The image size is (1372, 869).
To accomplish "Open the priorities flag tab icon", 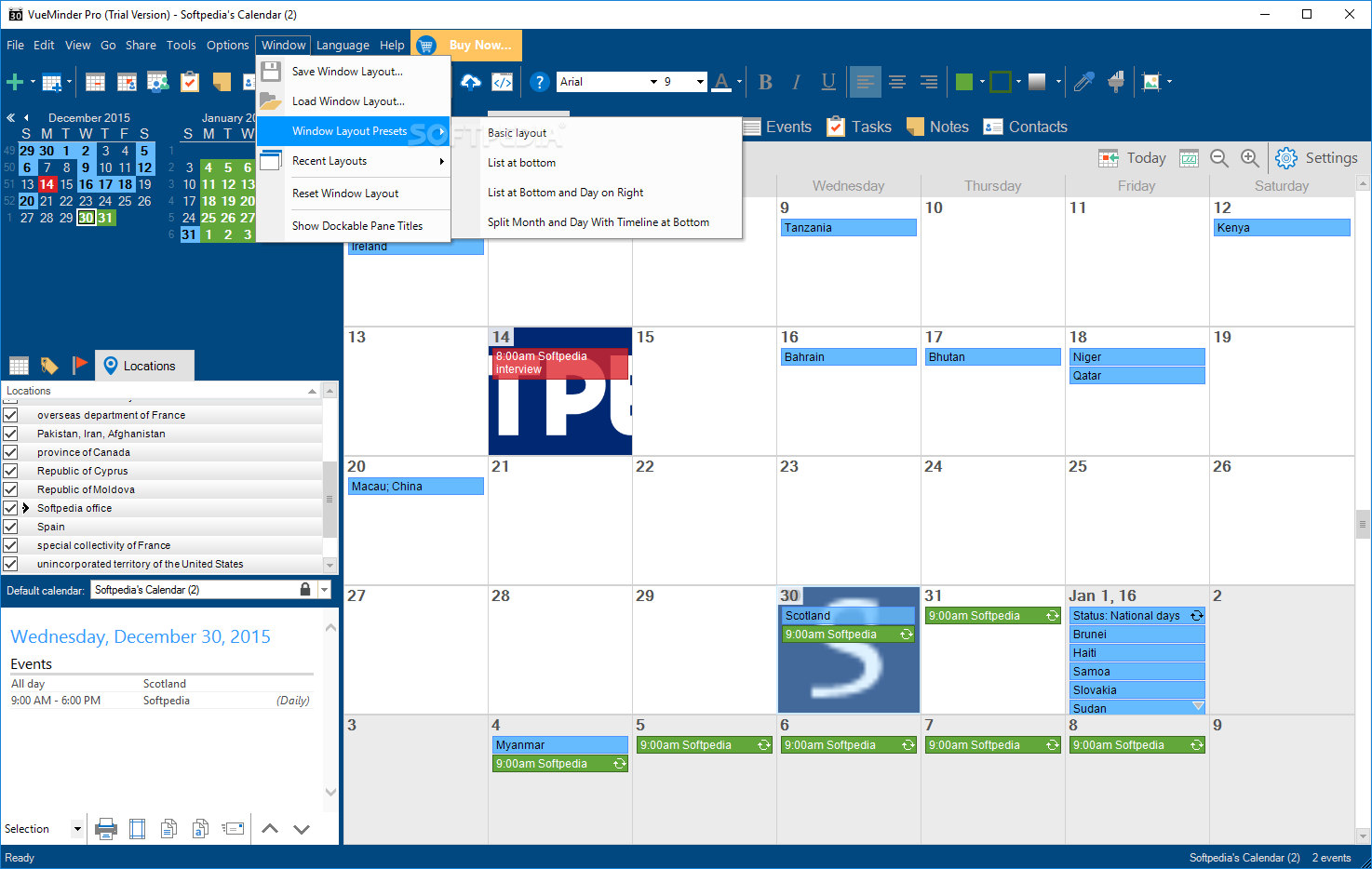I will click(x=79, y=366).
